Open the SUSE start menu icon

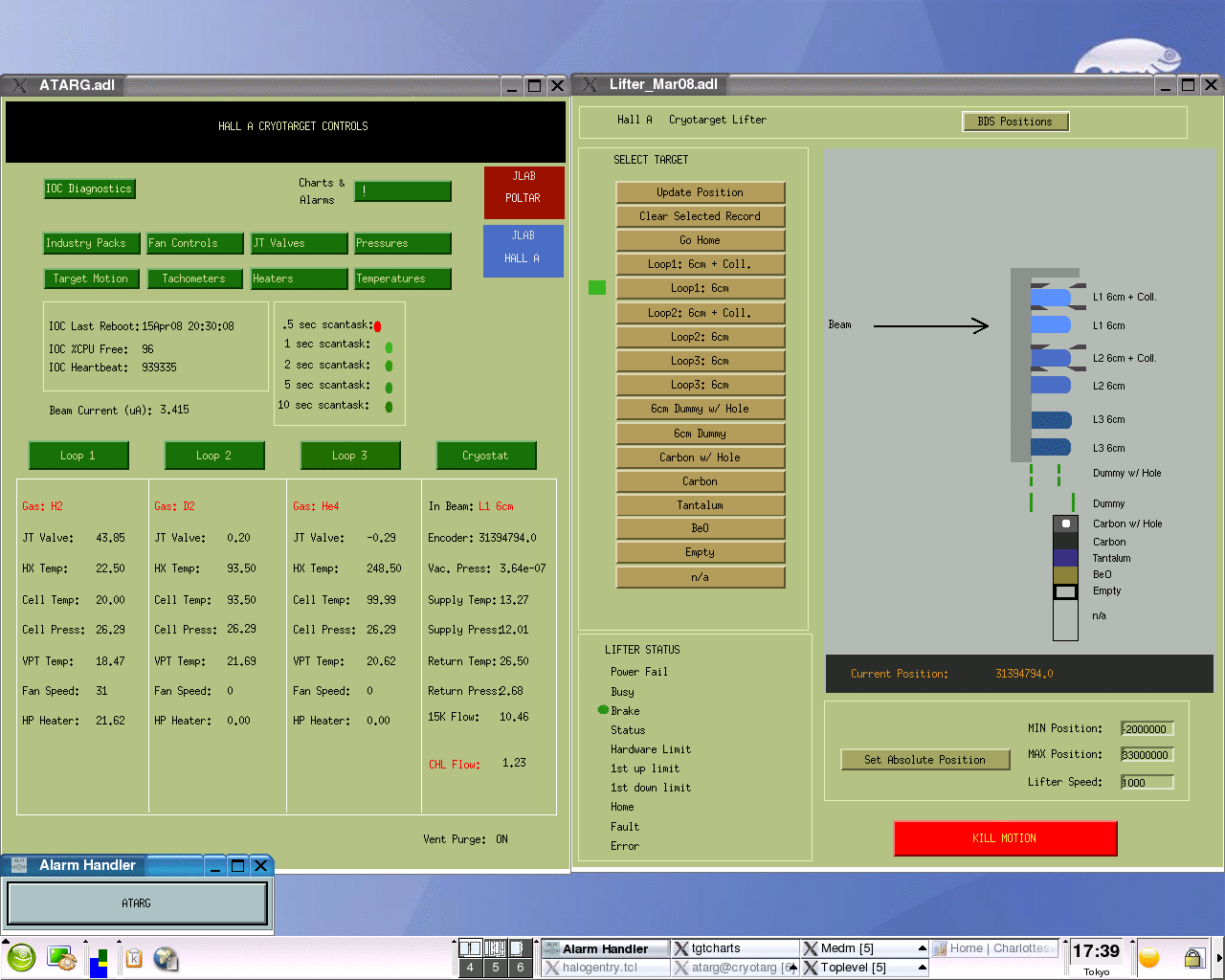click(x=21, y=957)
